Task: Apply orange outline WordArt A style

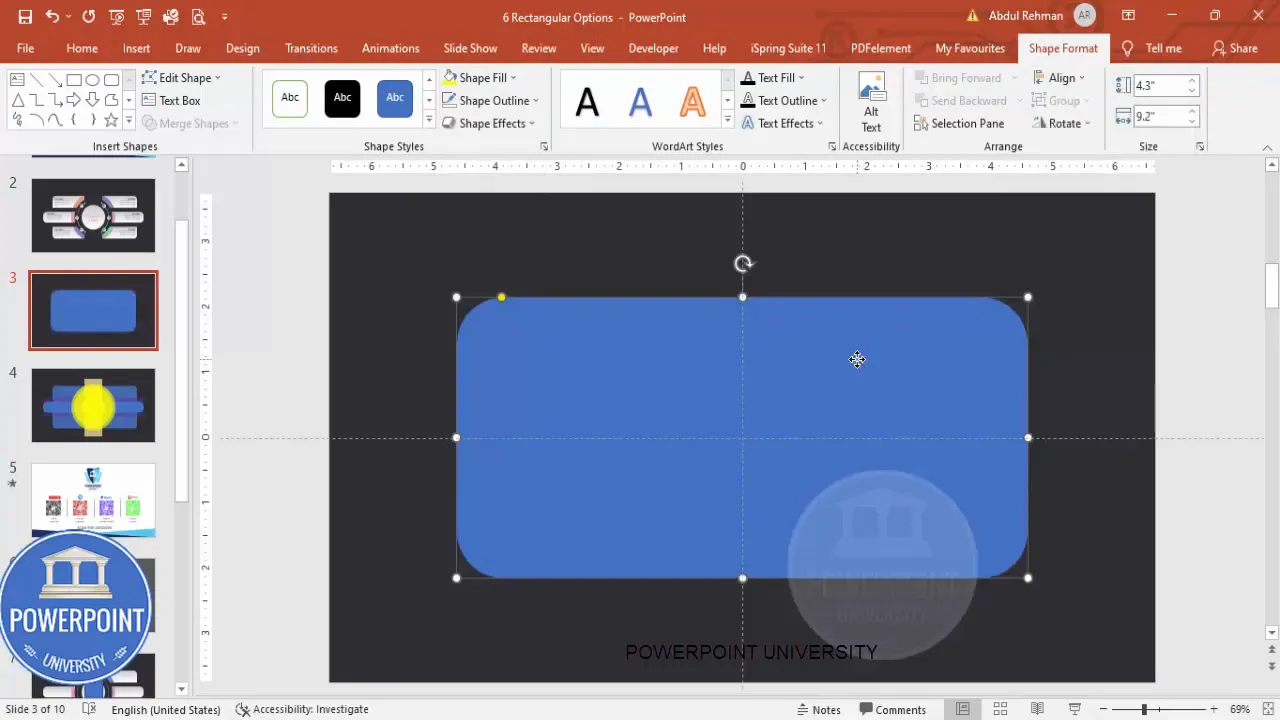Action: point(692,101)
